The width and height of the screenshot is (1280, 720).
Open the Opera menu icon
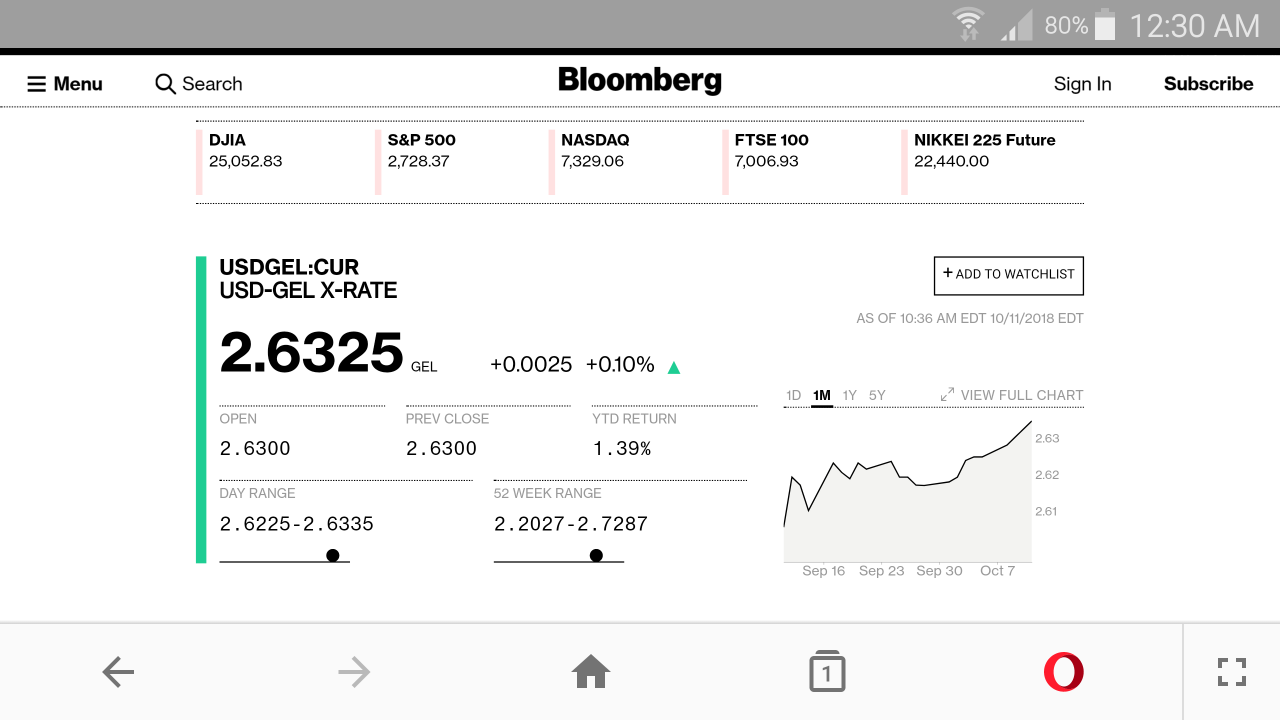1063,672
